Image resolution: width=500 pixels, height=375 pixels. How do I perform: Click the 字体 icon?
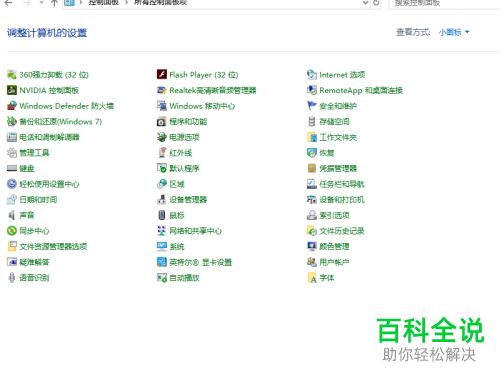312,278
